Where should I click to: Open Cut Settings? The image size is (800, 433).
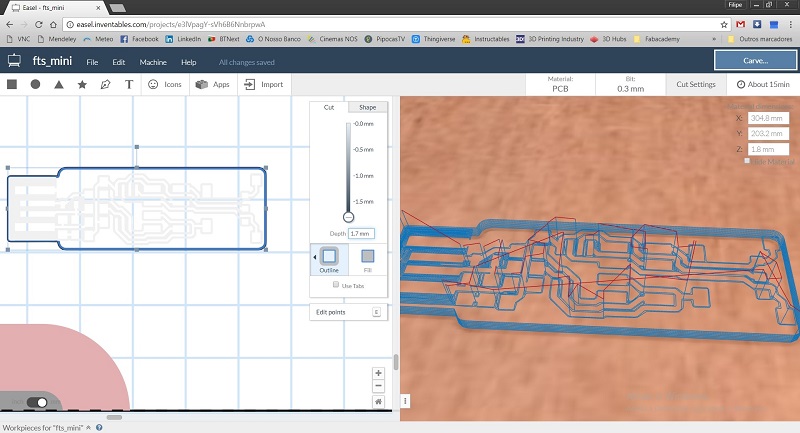click(696, 84)
